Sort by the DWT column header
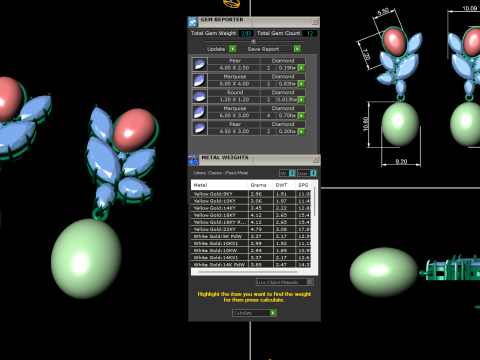 click(x=284, y=185)
